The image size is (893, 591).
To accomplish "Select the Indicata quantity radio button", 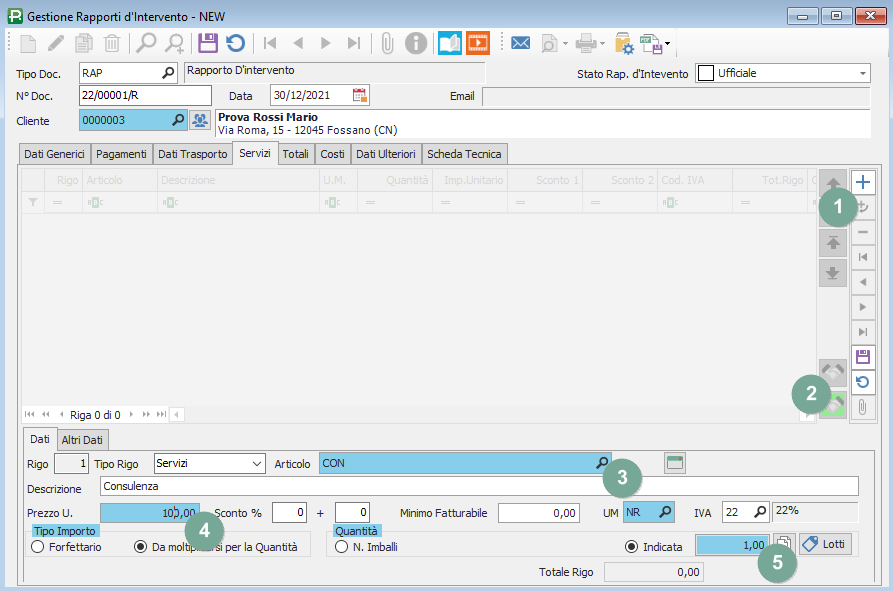I will [x=631, y=547].
